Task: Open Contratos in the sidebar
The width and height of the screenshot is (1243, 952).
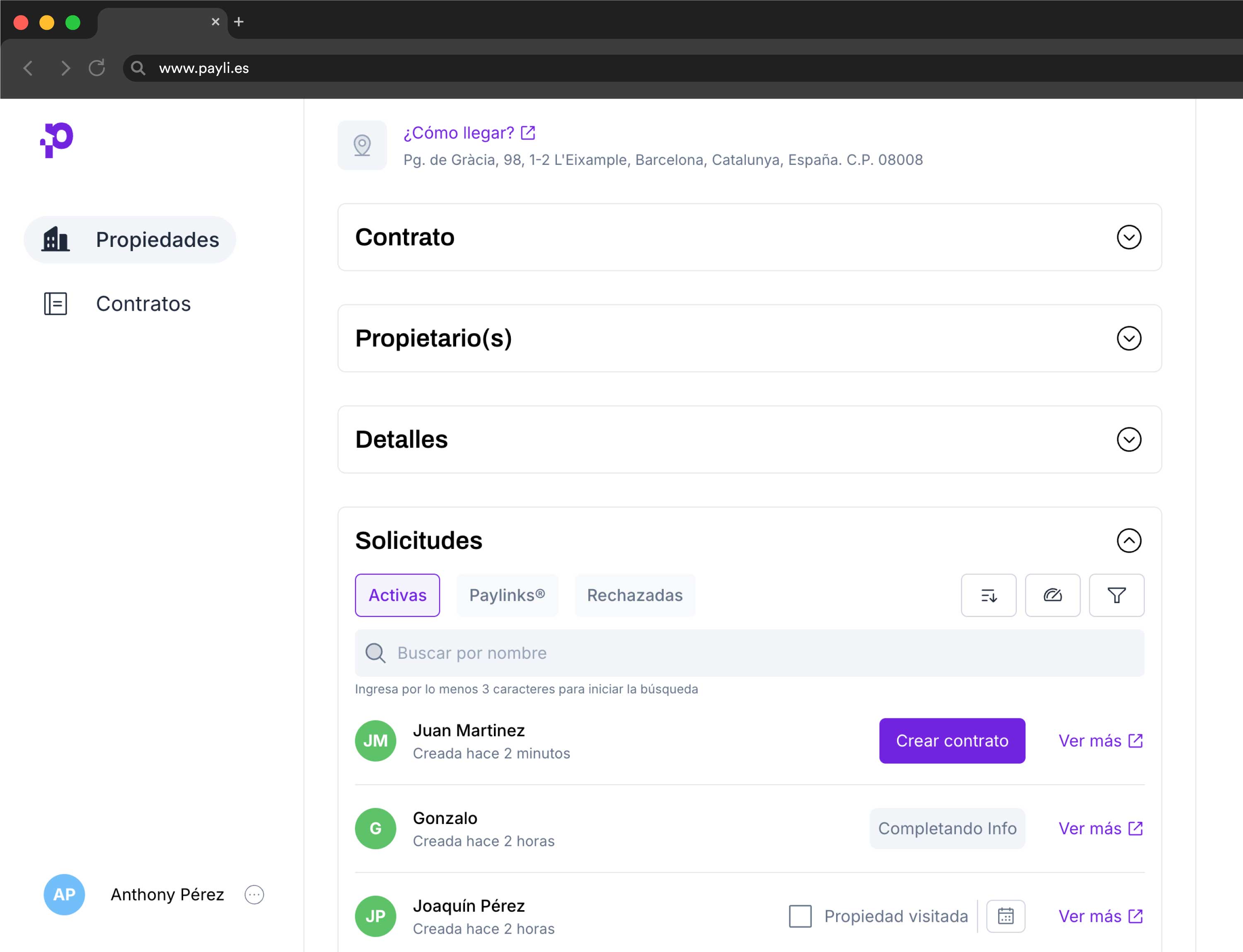Action: (143, 304)
